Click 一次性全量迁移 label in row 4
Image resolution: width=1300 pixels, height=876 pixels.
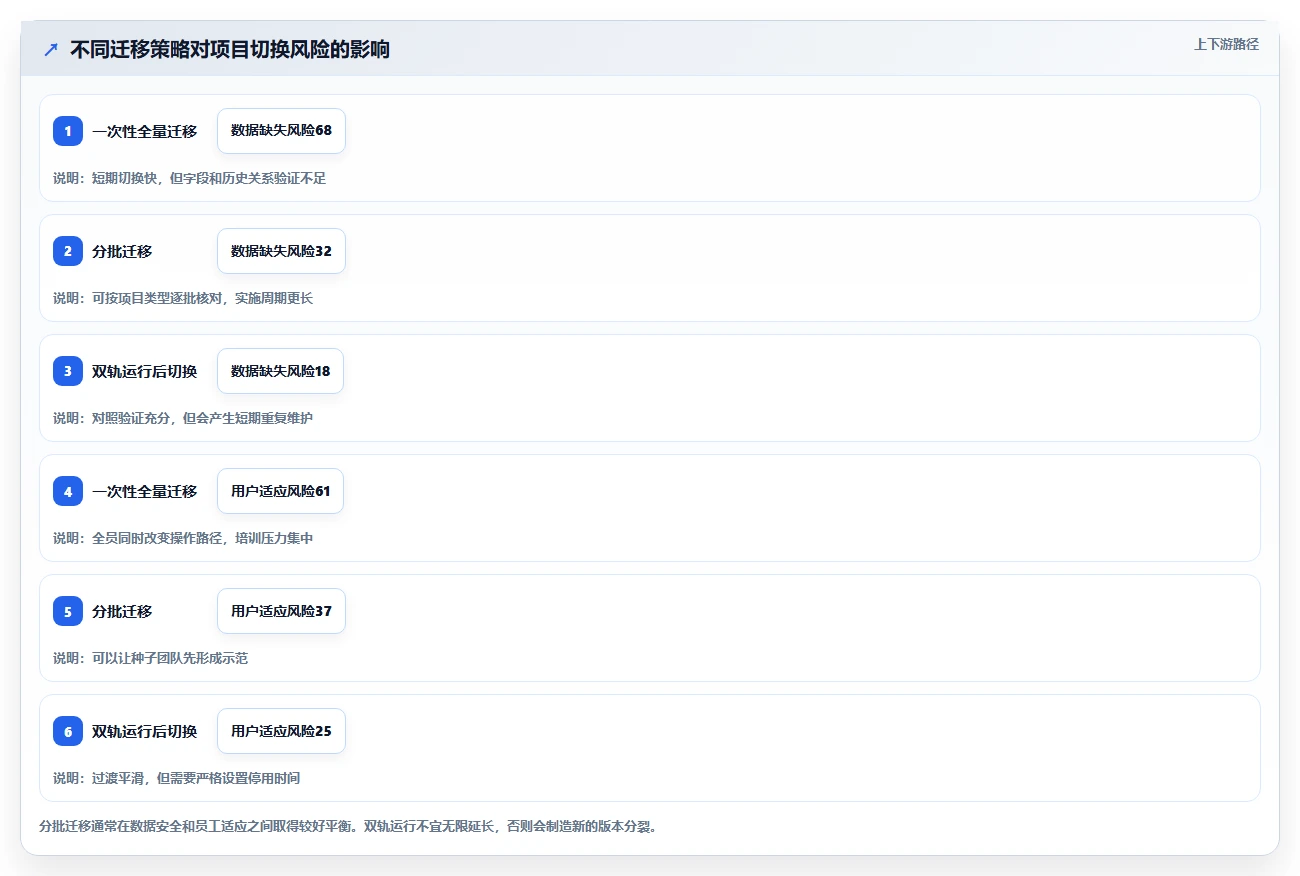144,491
